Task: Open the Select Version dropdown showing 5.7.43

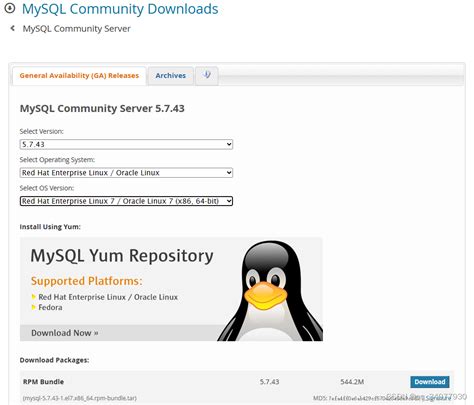Action: point(126,144)
